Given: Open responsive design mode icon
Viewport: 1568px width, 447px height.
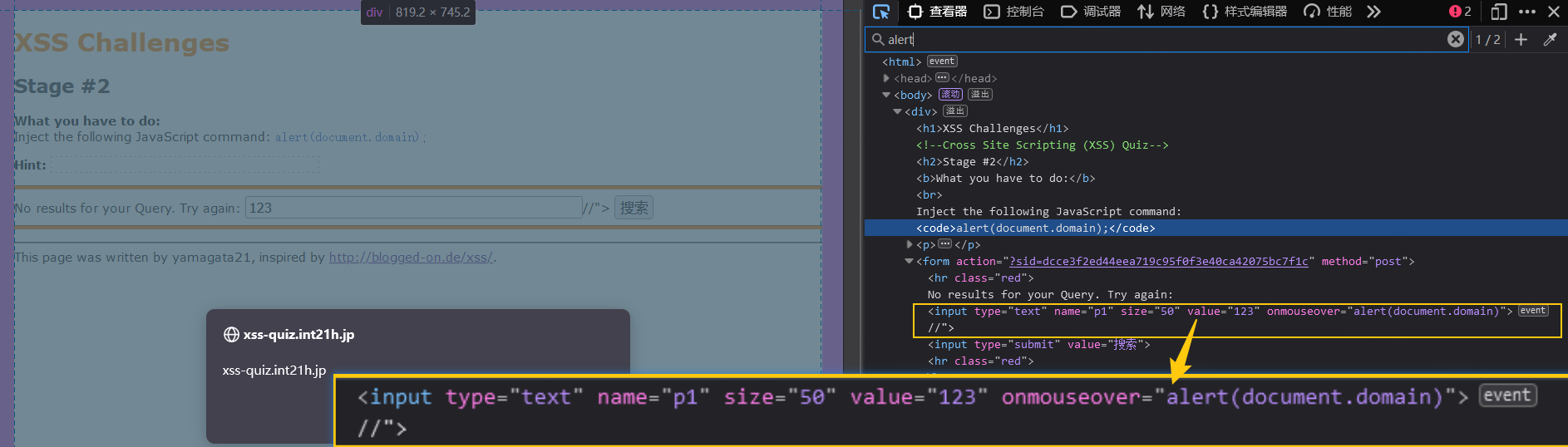Looking at the screenshot, I should point(1498,12).
